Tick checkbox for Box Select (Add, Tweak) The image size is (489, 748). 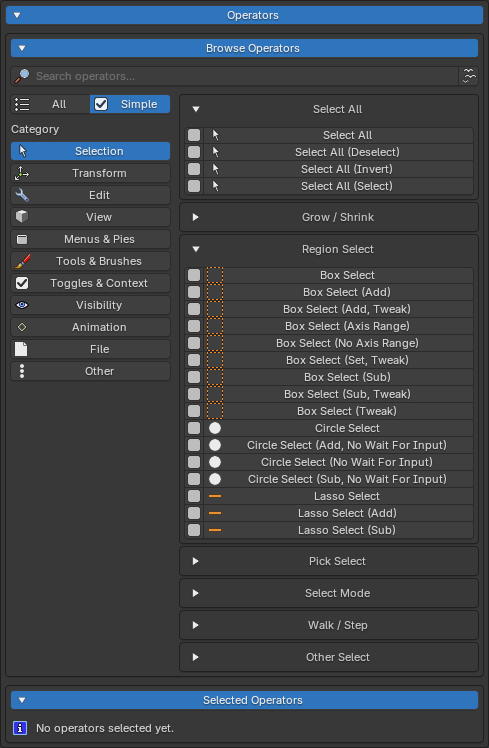(x=194, y=309)
